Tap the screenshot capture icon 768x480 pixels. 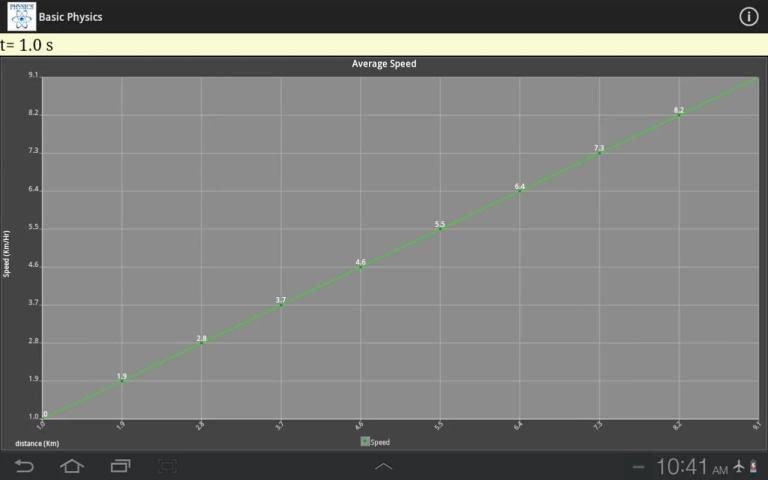(x=168, y=466)
